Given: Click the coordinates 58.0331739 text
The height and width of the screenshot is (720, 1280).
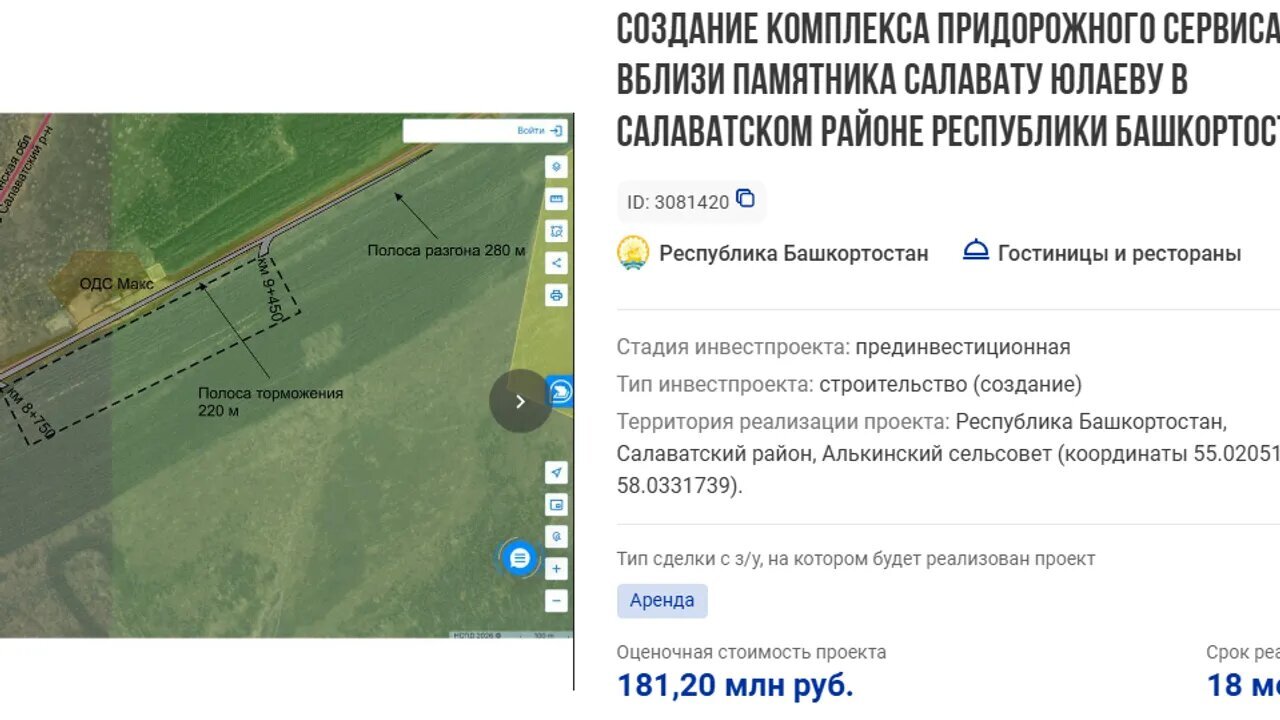Looking at the screenshot, I should [680, 486].
